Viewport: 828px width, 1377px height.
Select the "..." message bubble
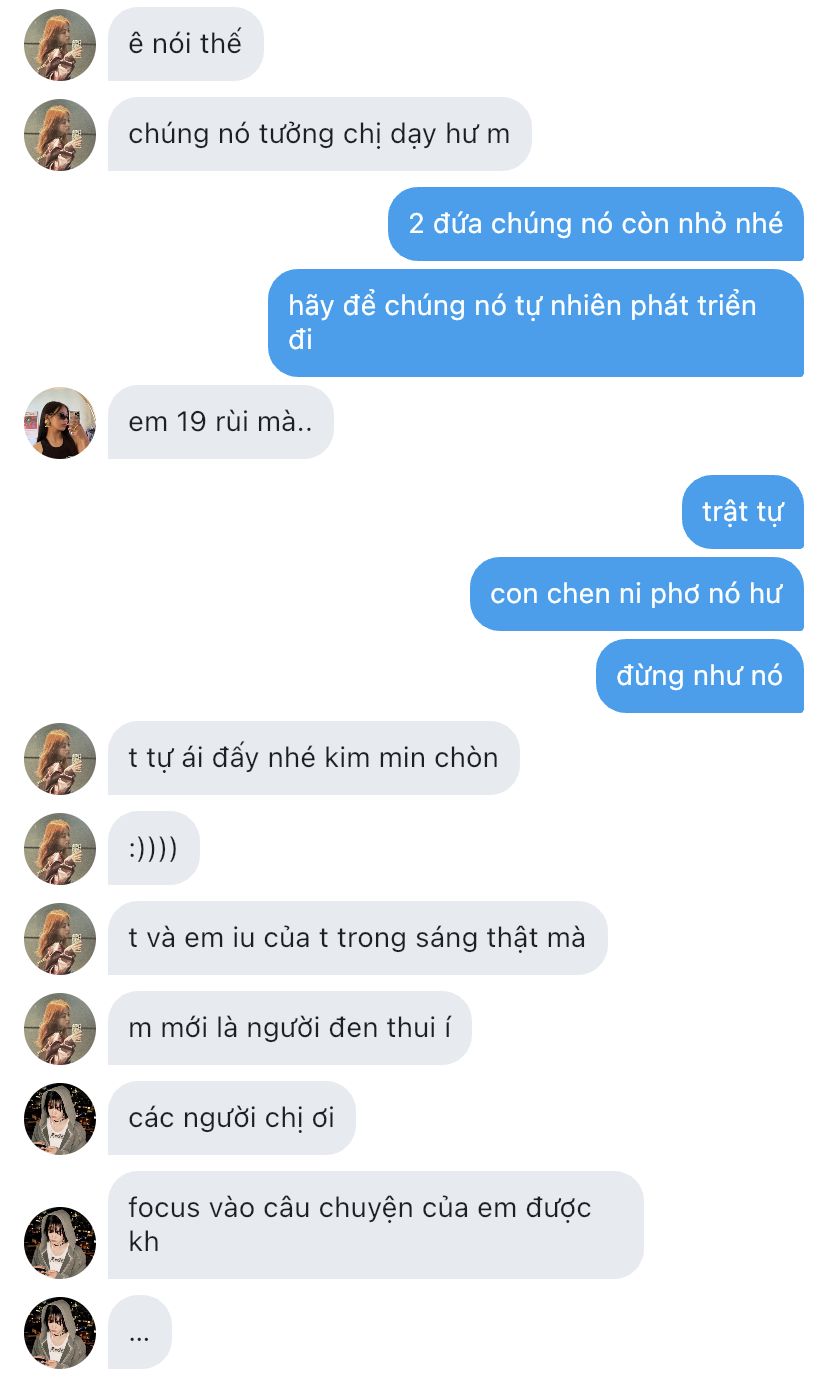coord(140,1332)
